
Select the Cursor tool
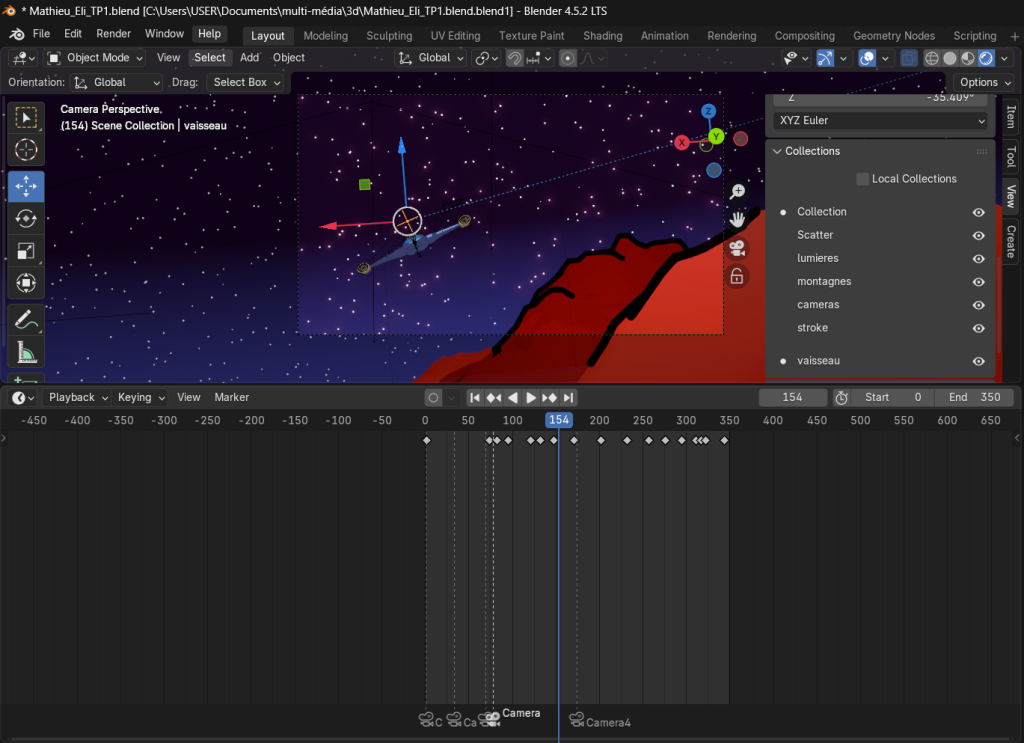tap(26, 150)
